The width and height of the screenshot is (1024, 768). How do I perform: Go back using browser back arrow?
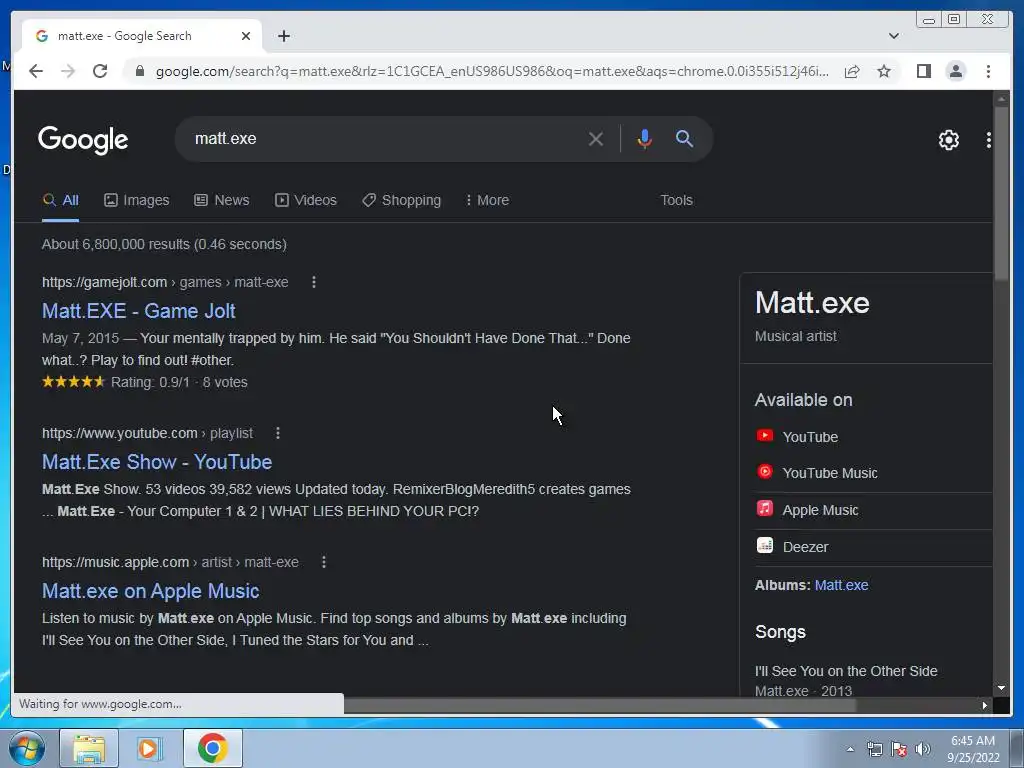point(36,71)
